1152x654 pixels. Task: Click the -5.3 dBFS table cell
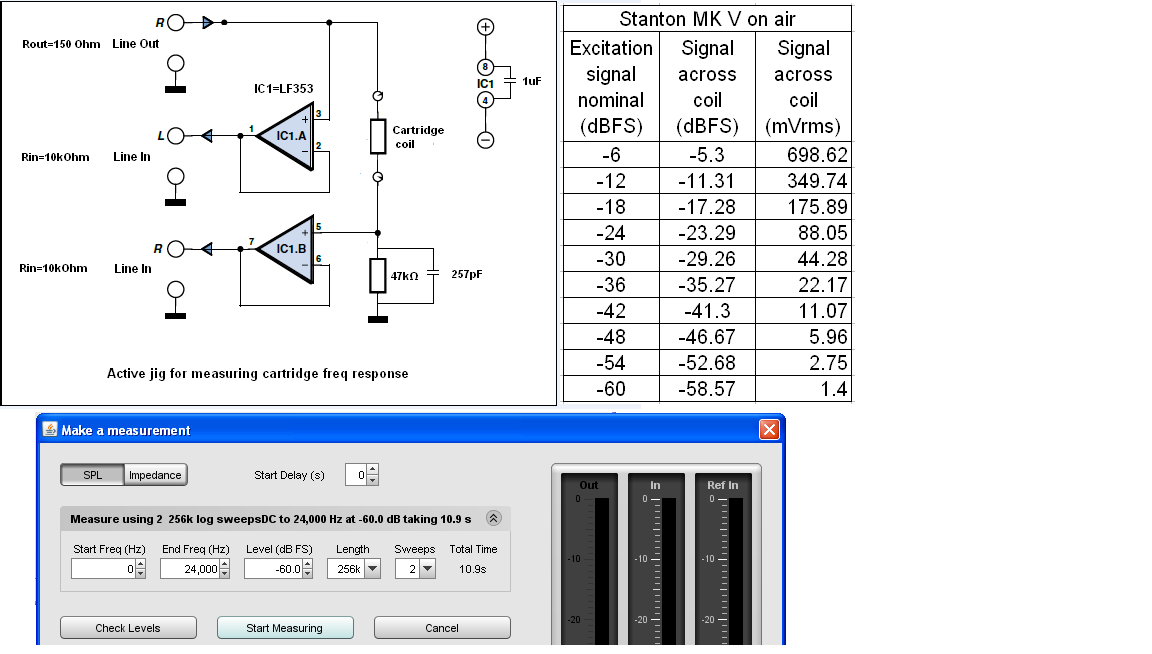click(x=708, y=155)
